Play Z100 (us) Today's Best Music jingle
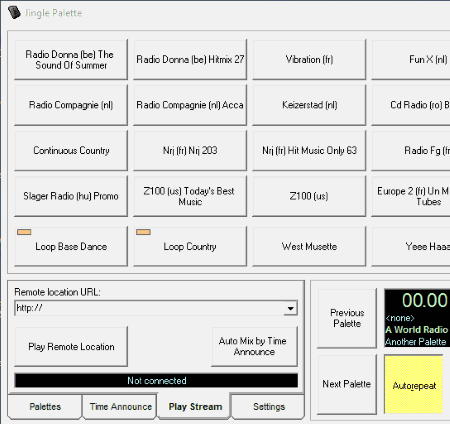The width and height of the screenshot is (450, 424). click(190, 196)
